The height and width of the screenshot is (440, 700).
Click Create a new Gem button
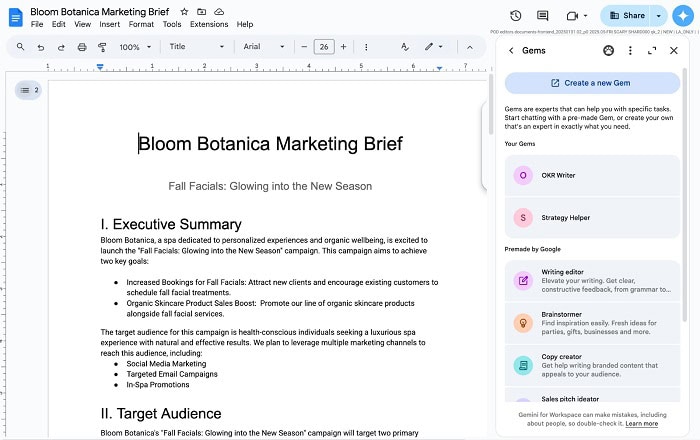point(592,83)
